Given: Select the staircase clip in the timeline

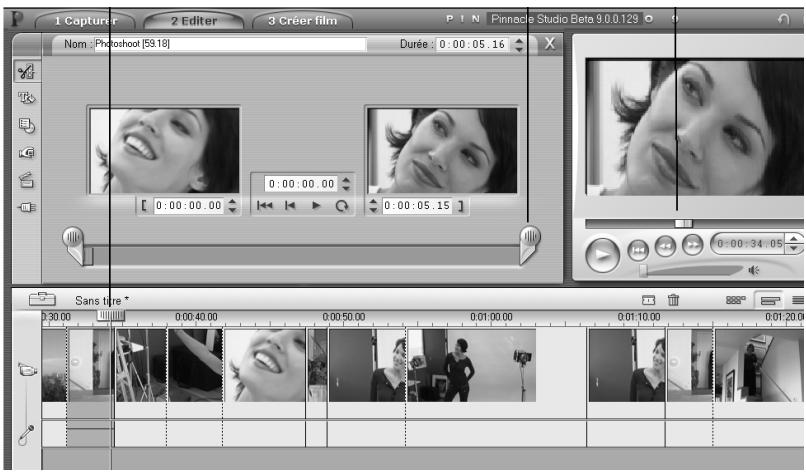Looking at the screenshot, I should click(x=759, y=365).
